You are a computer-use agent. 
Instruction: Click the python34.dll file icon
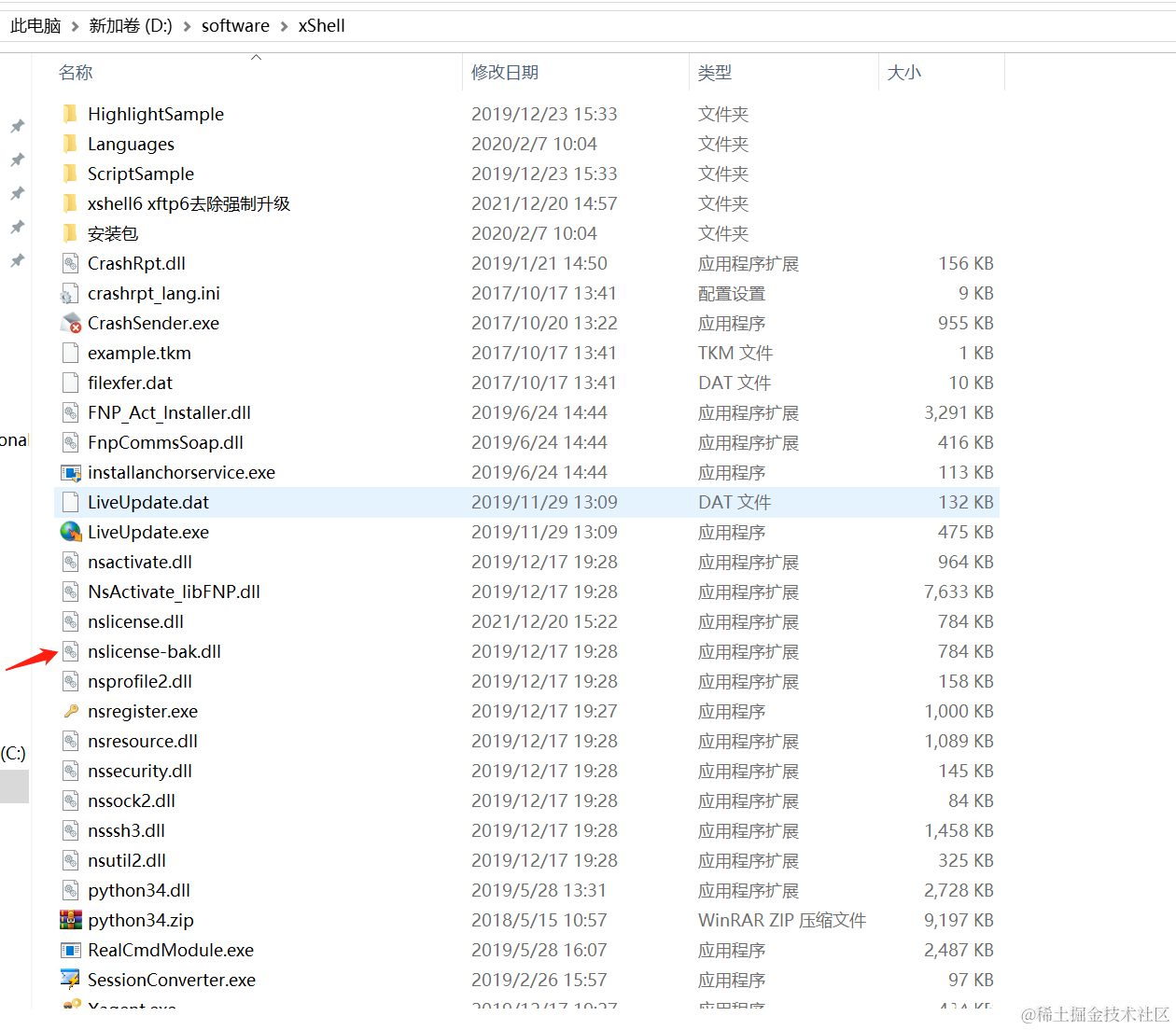click(70, 890)
